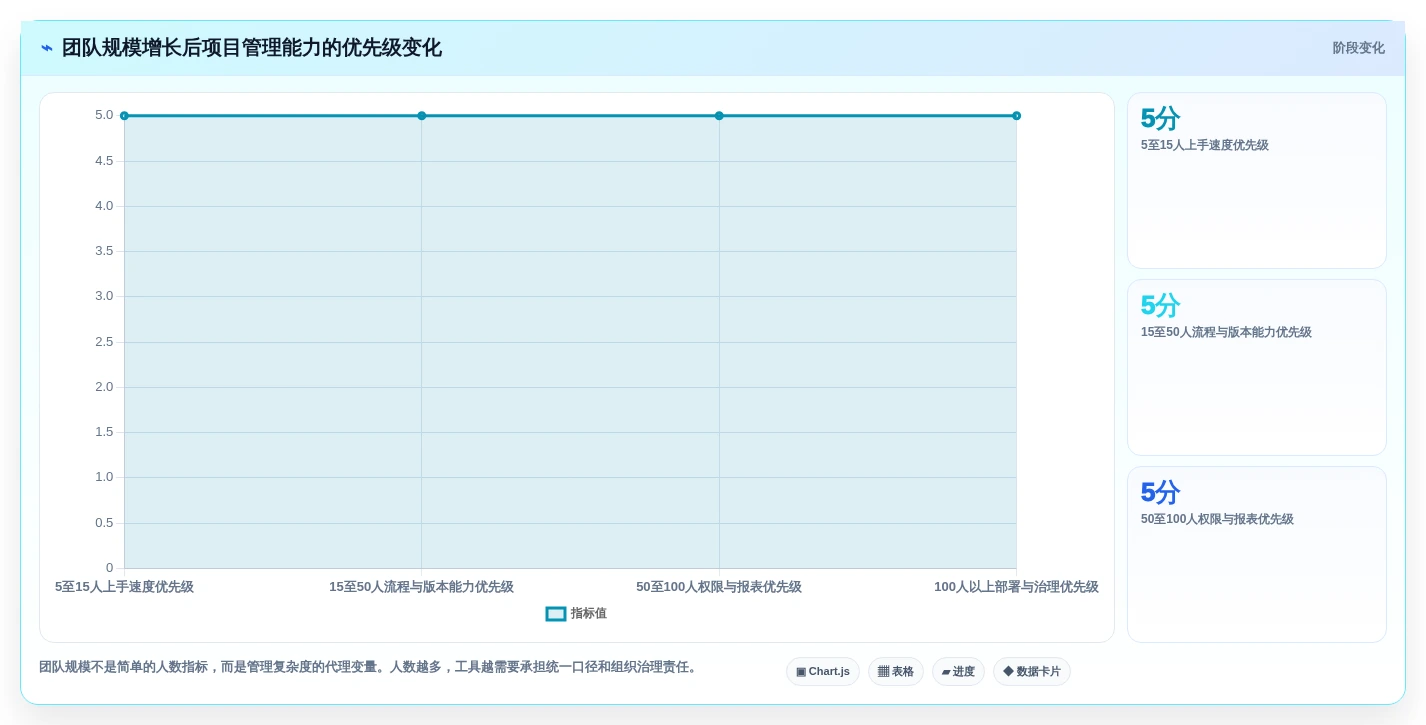
Task: Click the lightning icon beside the title
Action: [x=47, y=48]
